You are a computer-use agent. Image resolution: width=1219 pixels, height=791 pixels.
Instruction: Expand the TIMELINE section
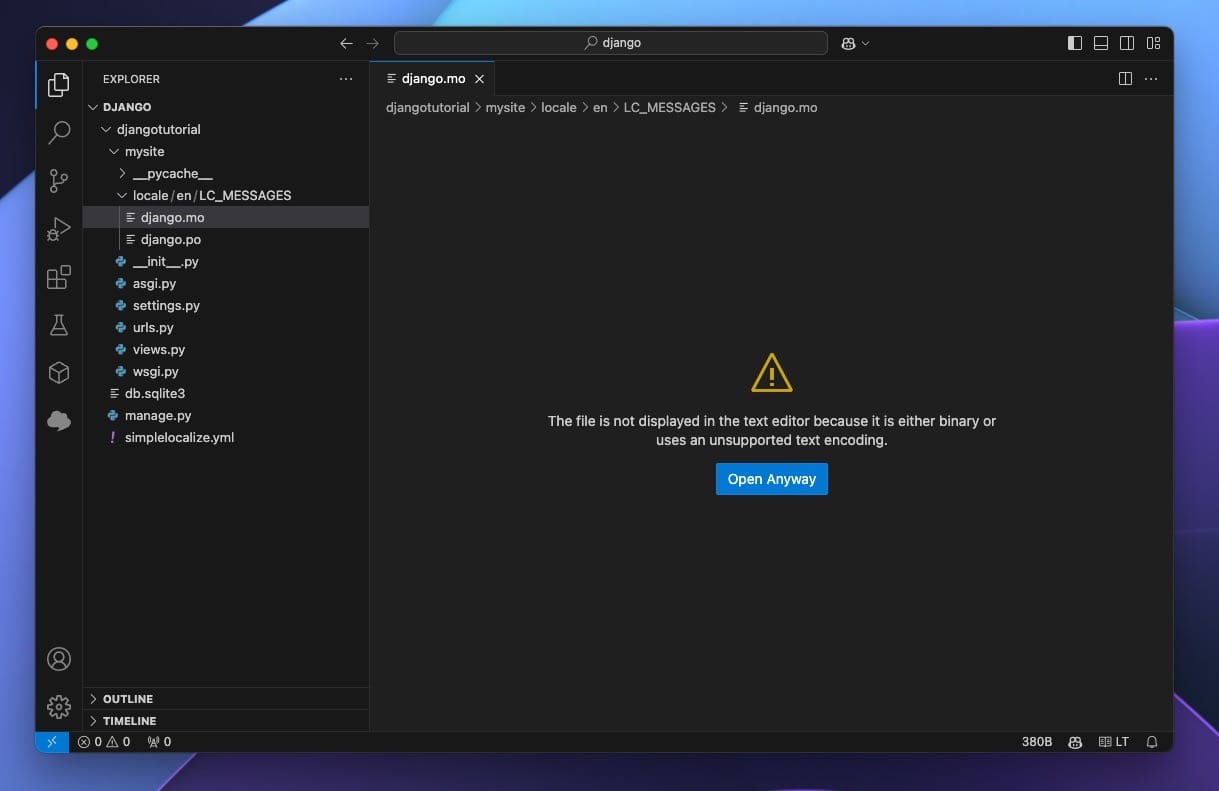tap(226, 721)
